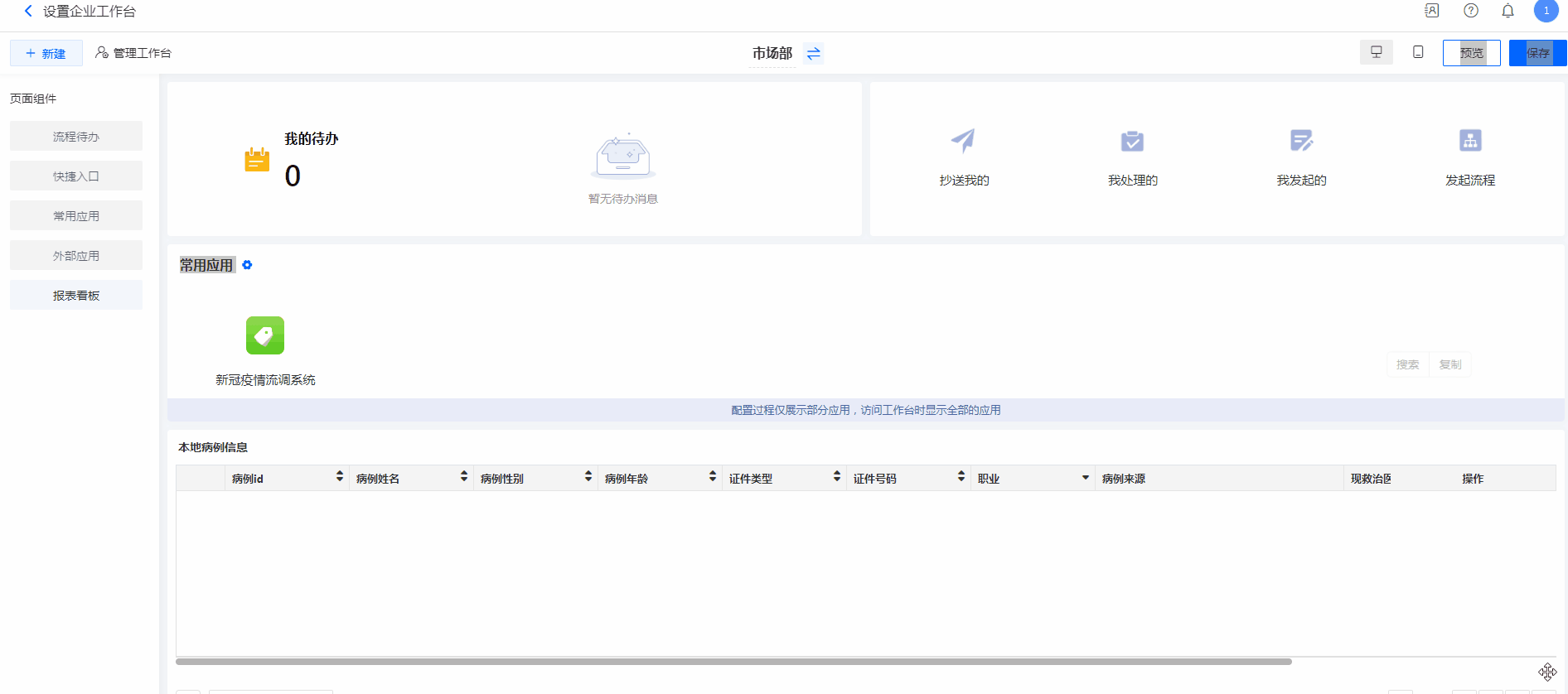
Task: Click the 保存 button
Action: [1537, 53]
